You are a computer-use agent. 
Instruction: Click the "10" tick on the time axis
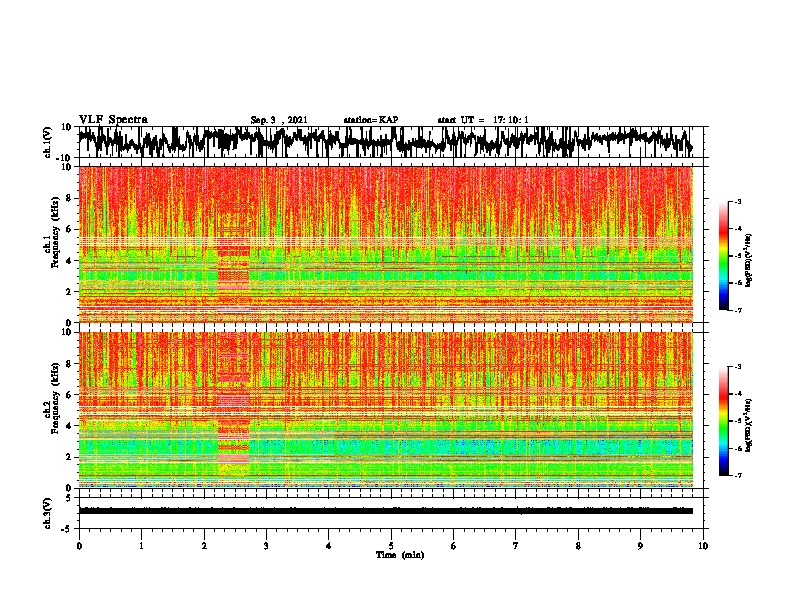pos(703,546)
